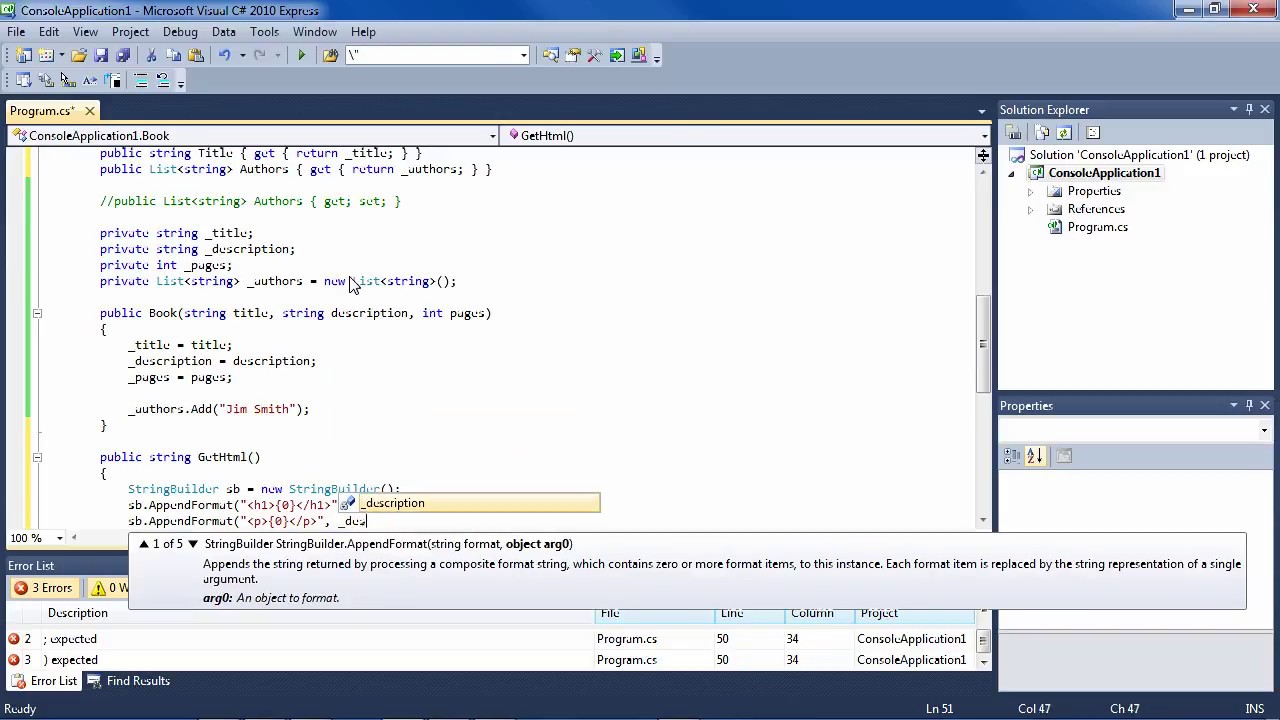Screen dimensions: 1280x720
Task: Select Program.cs in Solution Explorer
Action: coord(1097,227)
